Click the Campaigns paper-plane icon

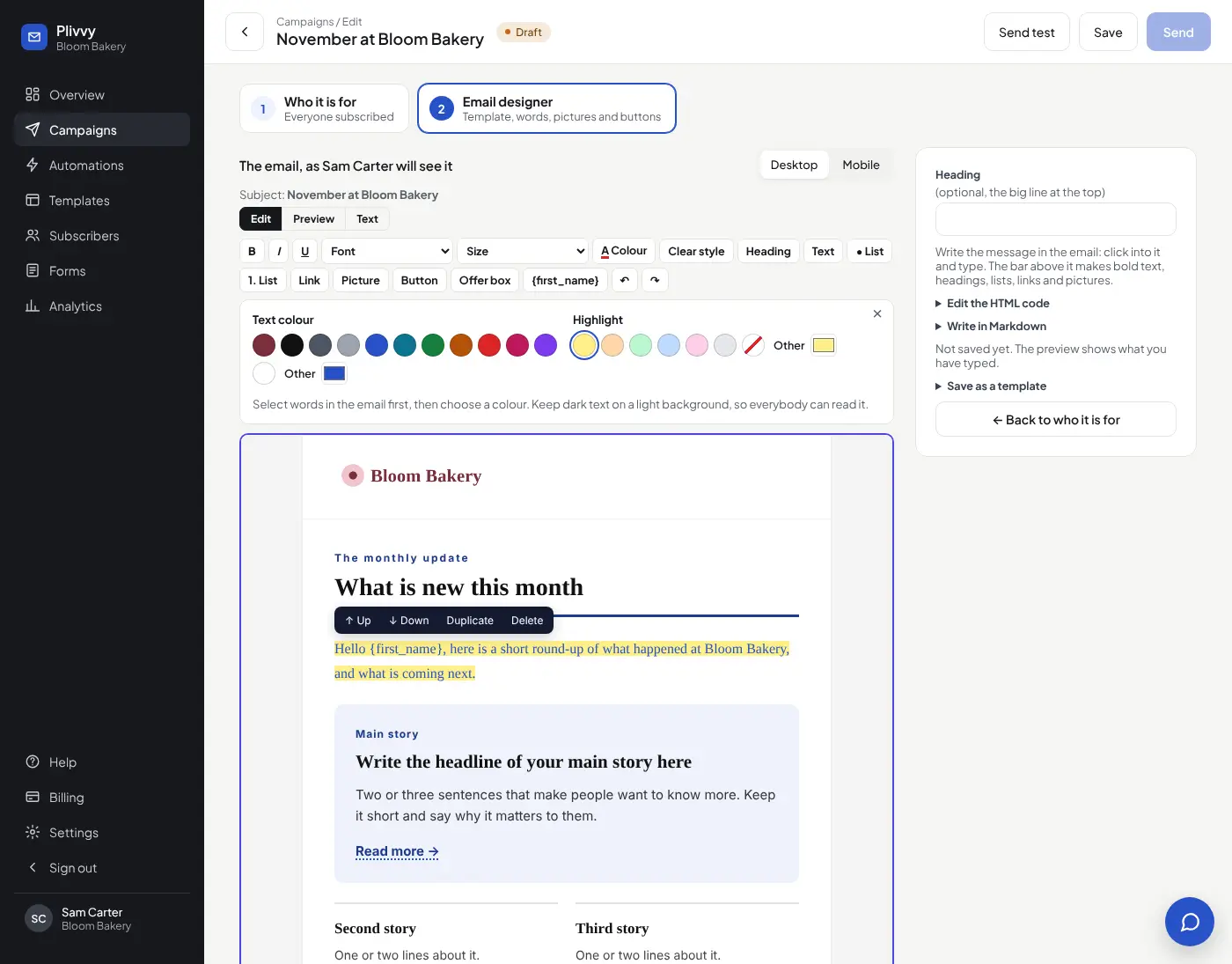[33, 129]
